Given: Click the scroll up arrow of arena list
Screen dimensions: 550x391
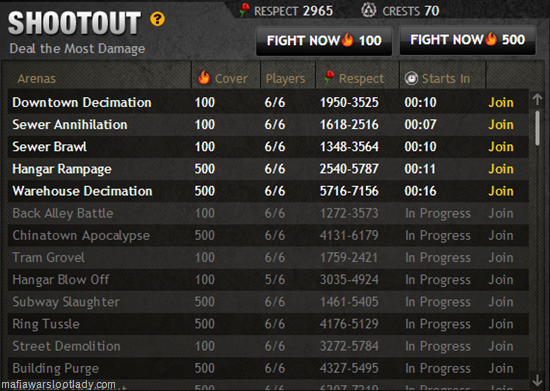Looking at the screenshot, I should click(537, 99).
